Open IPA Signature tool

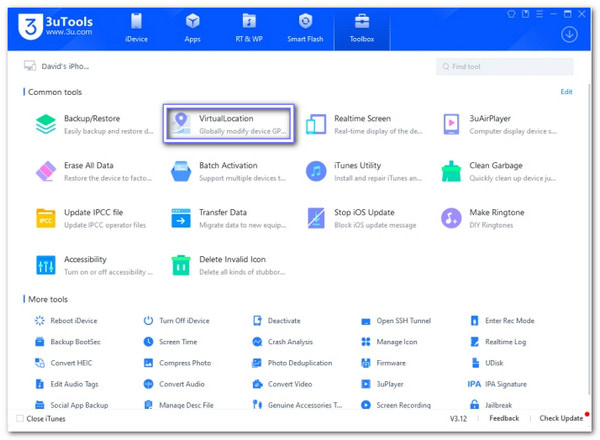497,384
